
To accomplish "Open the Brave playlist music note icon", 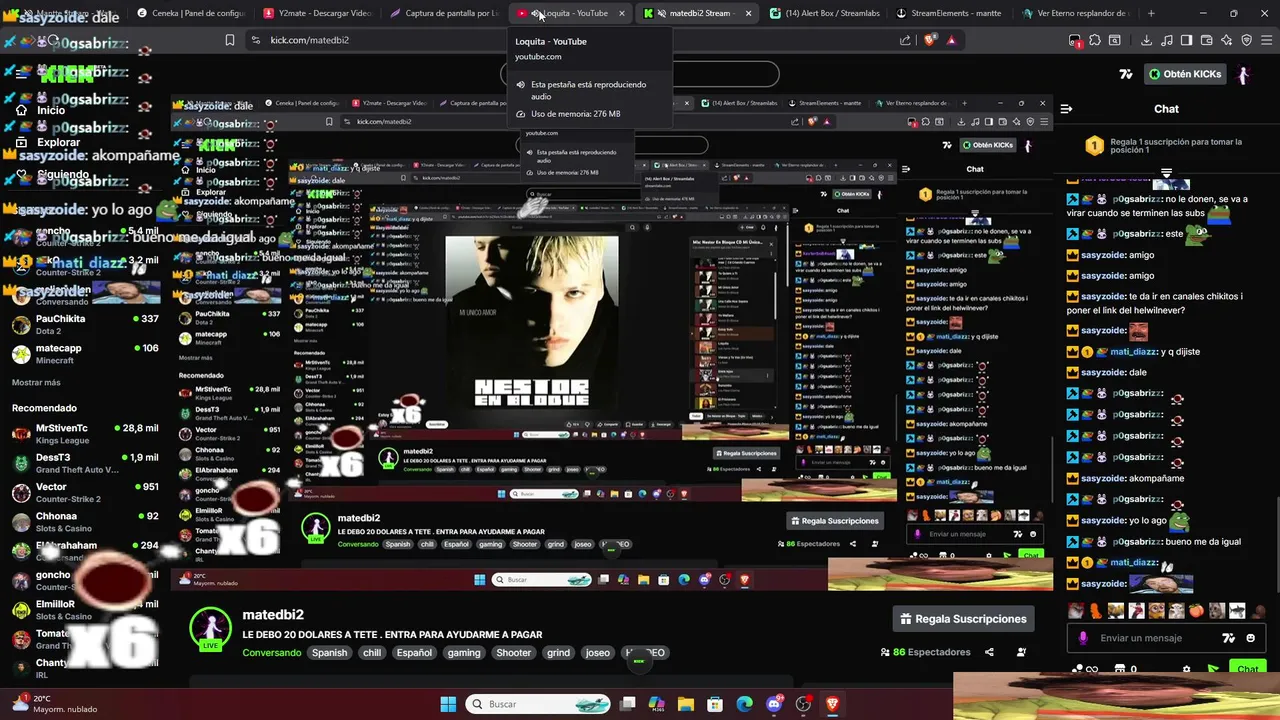I will (1166, 40).
